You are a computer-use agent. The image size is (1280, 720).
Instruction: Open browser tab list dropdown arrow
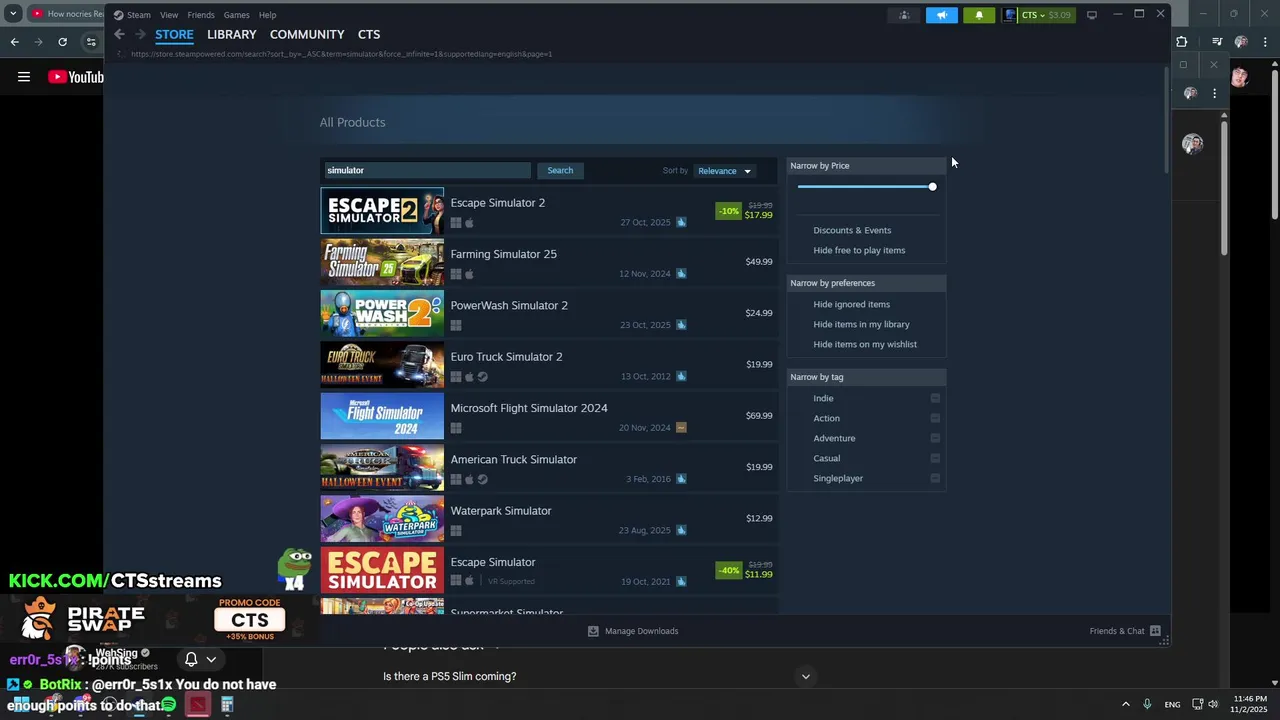click(x=13, y=14)
